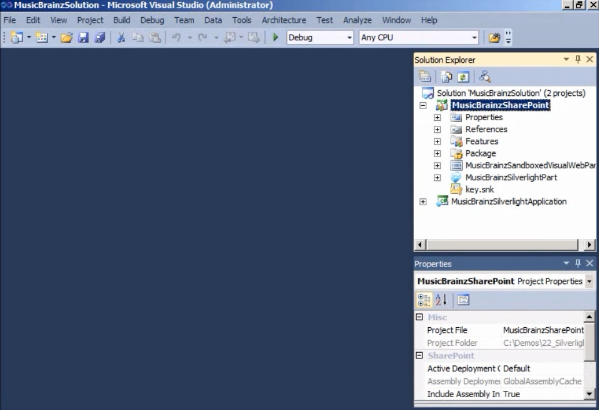
Task: Select the Features folder in the tree
Action: click(482, 142)
